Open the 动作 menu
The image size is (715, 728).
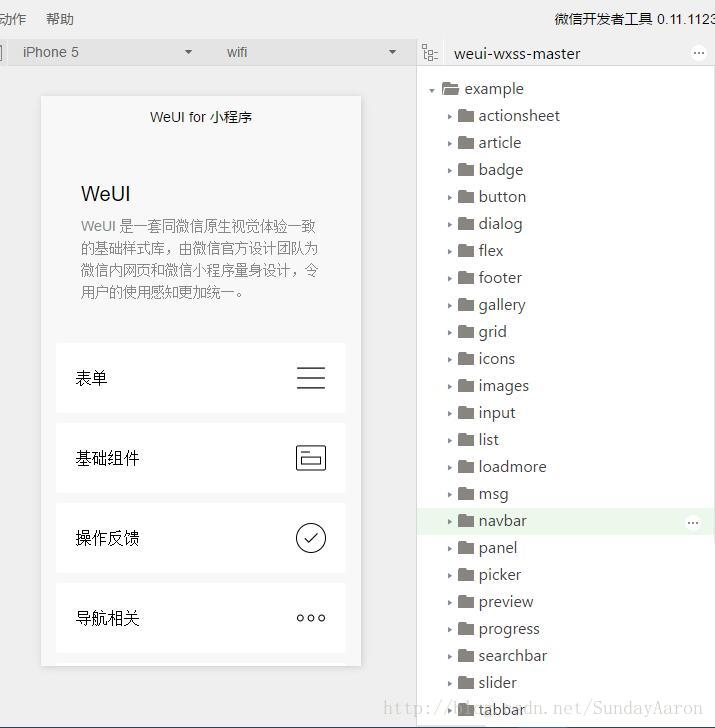click(x=13, y=19)
